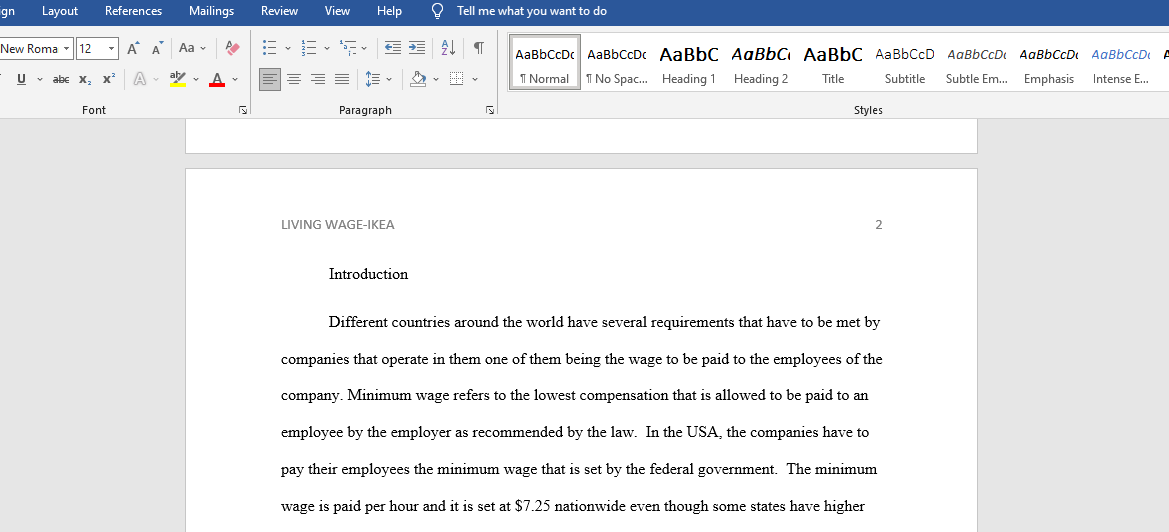
Task: Apply the Heading 1 style
Action: point(689,63)
